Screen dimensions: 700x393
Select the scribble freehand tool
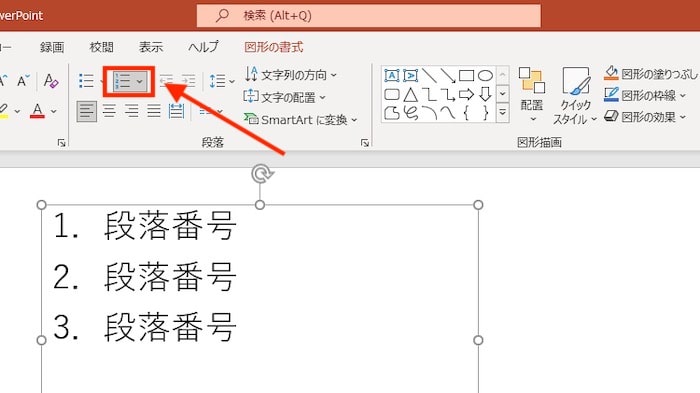[410, 113]
